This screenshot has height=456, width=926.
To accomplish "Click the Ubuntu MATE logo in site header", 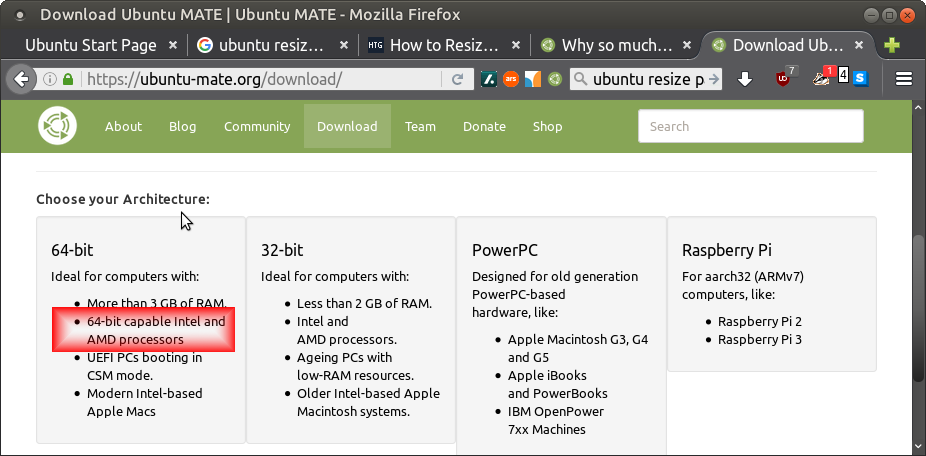I will [58, 126].
